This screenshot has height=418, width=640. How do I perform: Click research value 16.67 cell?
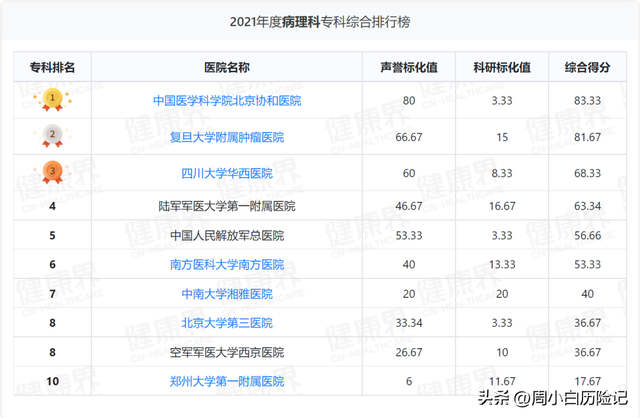pyautogui.click(x=502, y=206)
